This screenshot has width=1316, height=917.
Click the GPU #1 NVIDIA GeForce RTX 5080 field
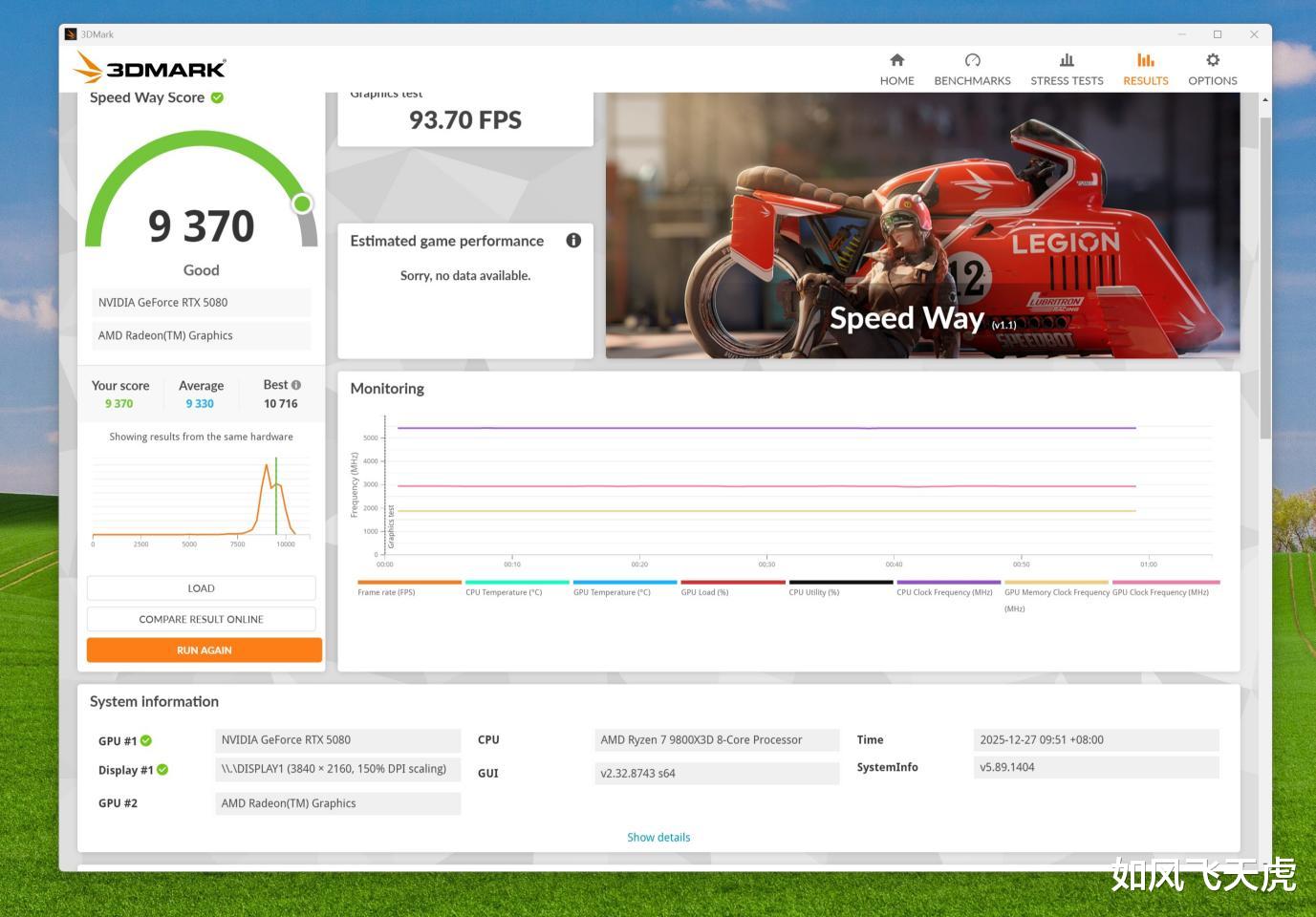pos(337,740)
